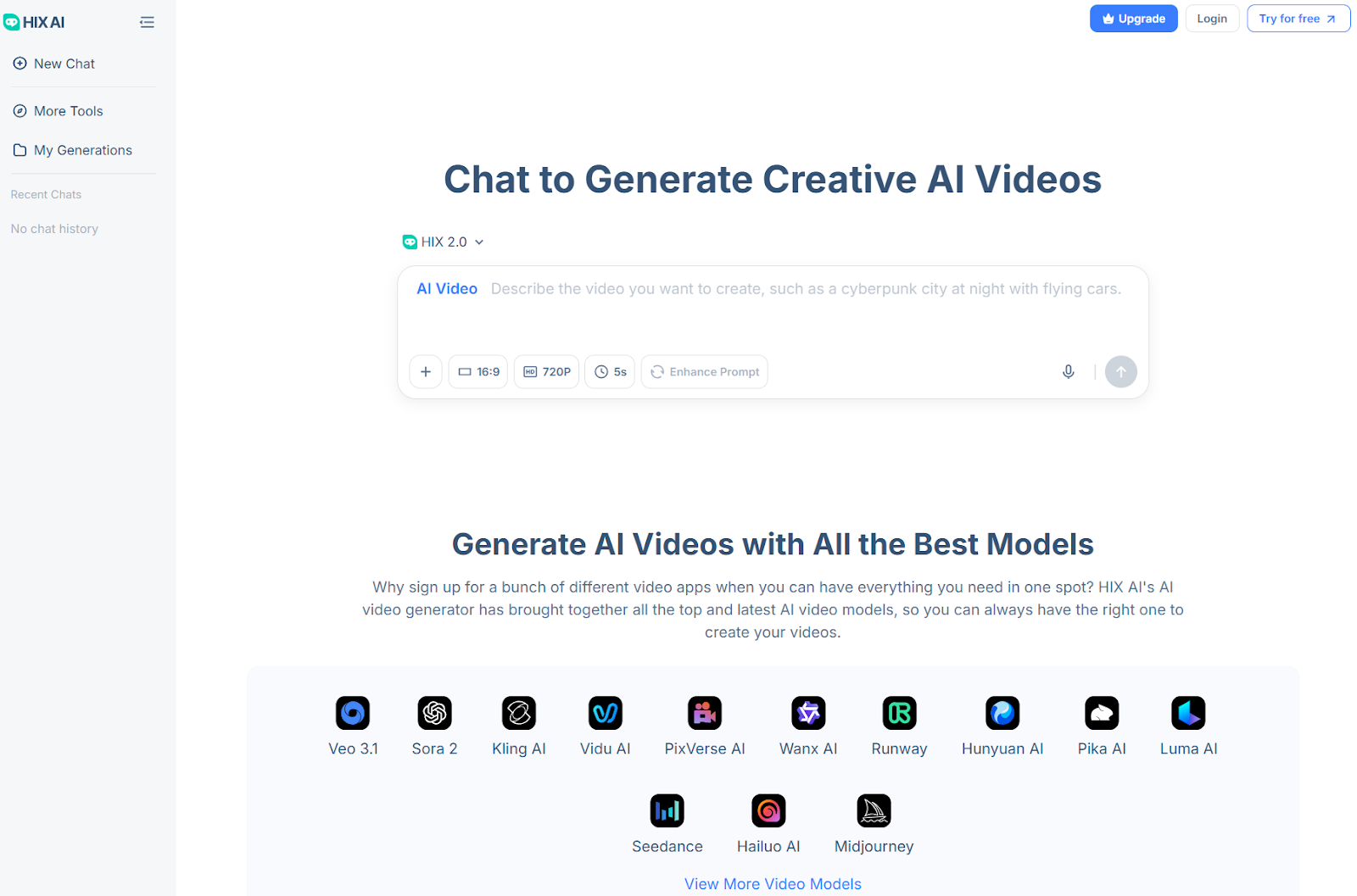Collapse the sidebar with the hamburger icon
The height and width of the screenshot is (896, 1357).
147,21
